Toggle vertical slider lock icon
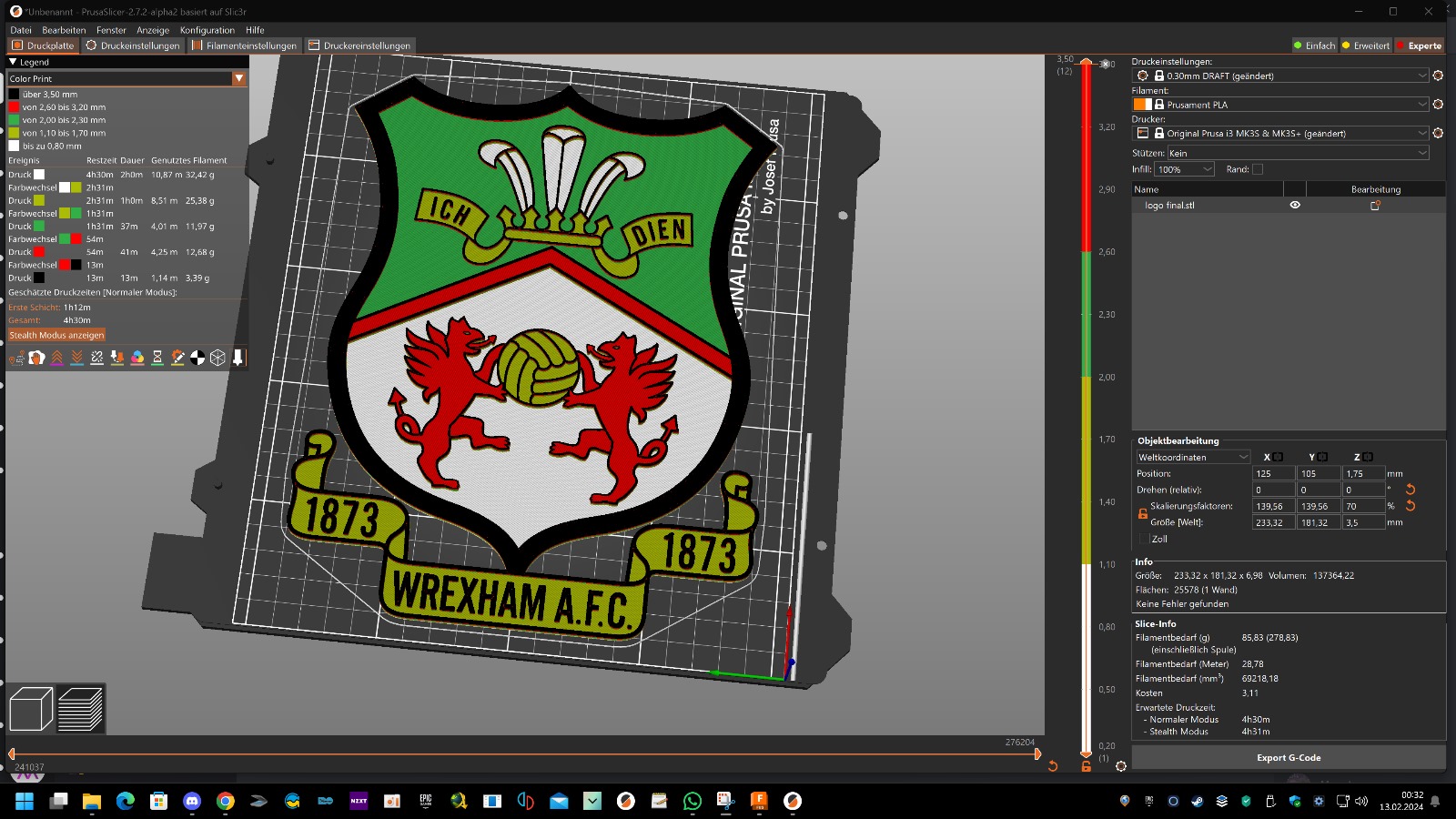Screen dimensions: 1456x819 coord(1086,766)
